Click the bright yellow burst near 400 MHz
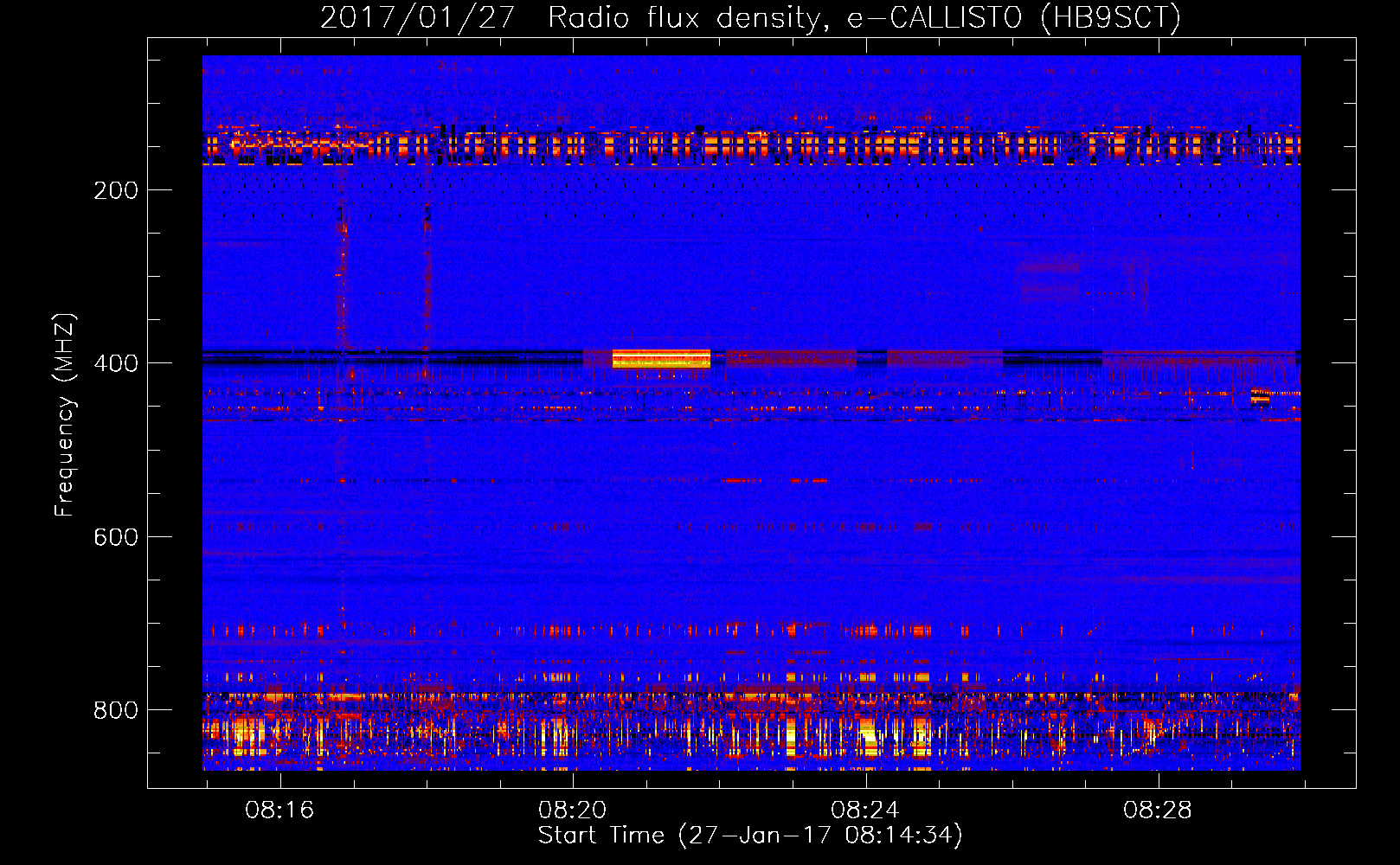 click(x=661, y=359)
